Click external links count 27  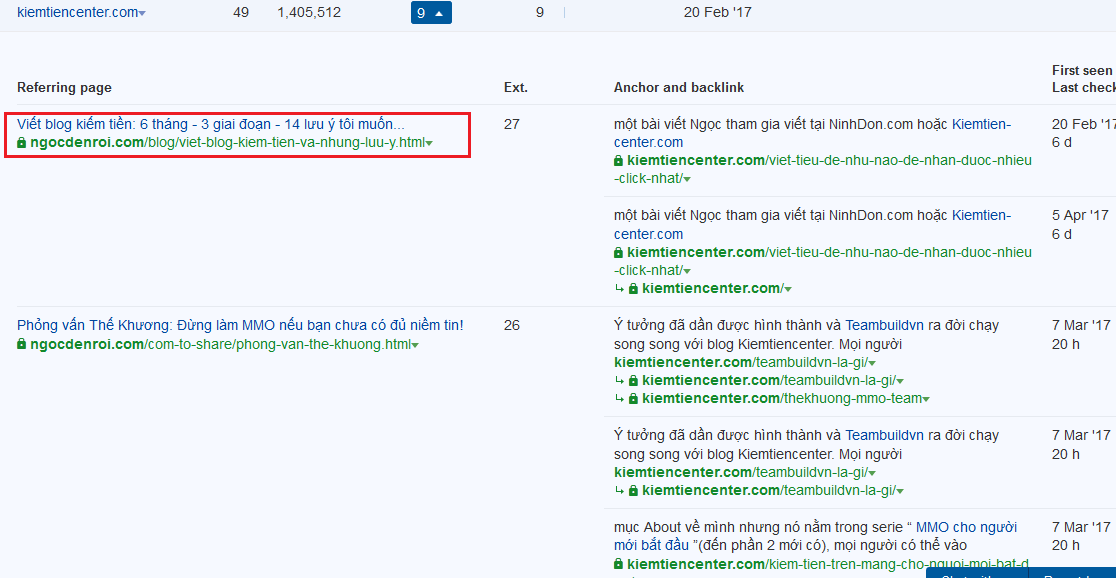[x=512, y=125]
